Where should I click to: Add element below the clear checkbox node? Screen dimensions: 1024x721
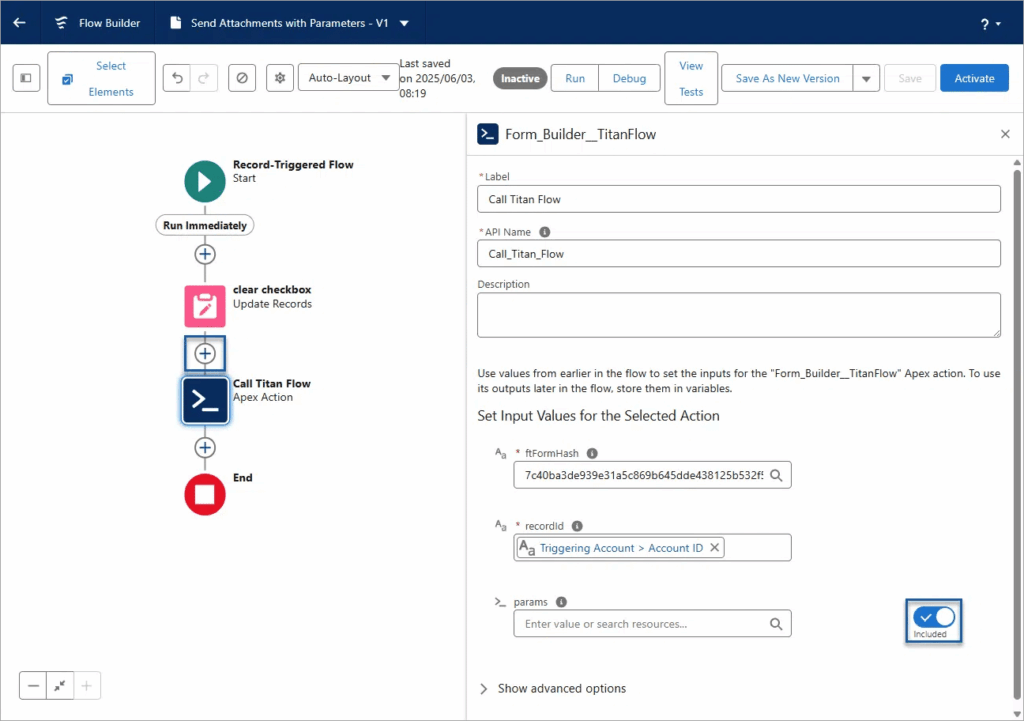click(x=205, y=354)
